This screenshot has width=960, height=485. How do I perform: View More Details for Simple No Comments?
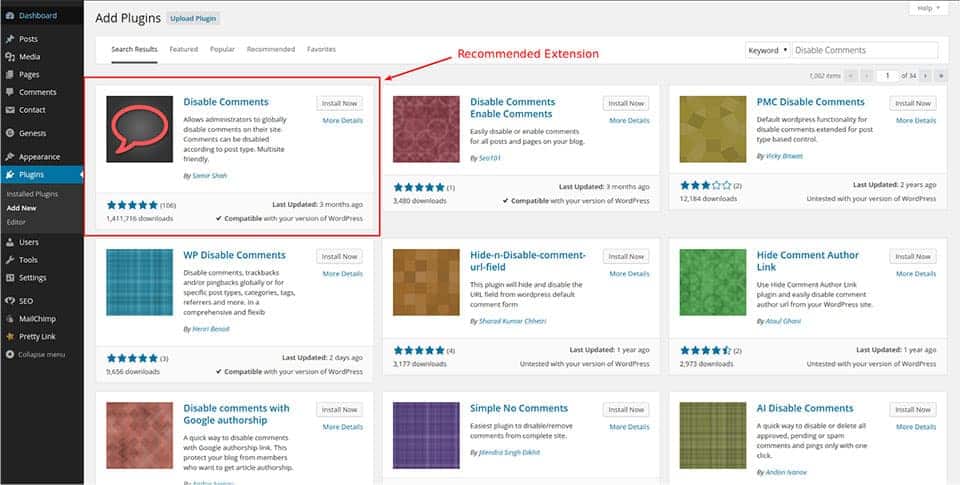[629, 427]
